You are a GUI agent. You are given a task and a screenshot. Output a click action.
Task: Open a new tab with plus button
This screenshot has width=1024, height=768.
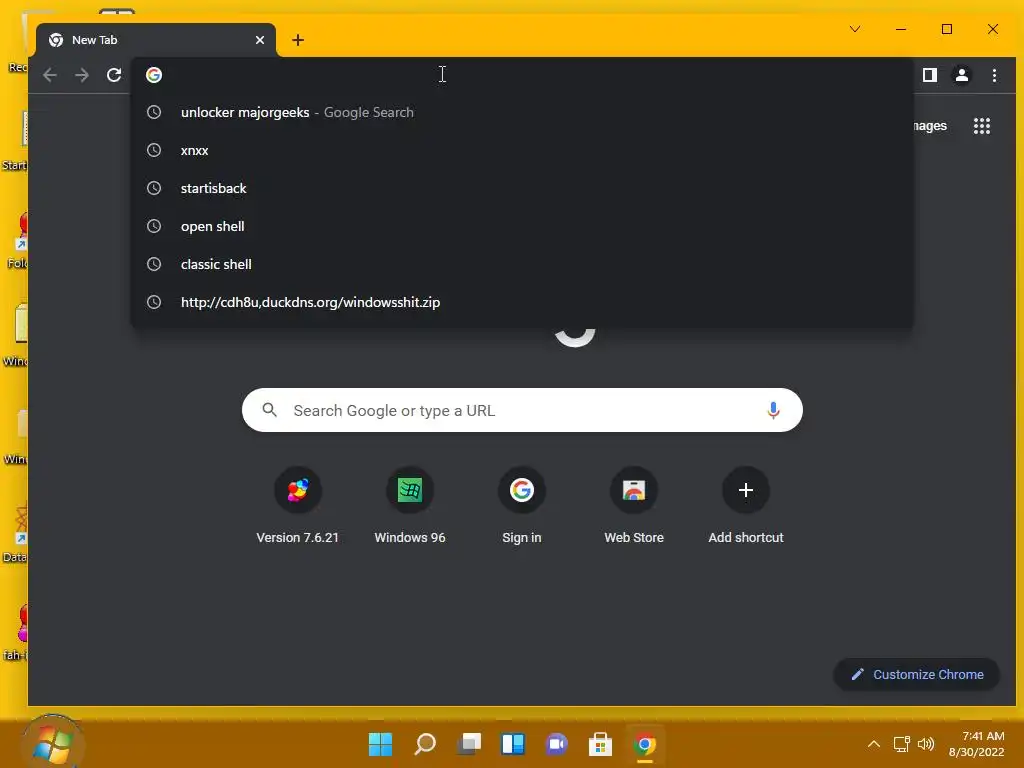point(298,40)
